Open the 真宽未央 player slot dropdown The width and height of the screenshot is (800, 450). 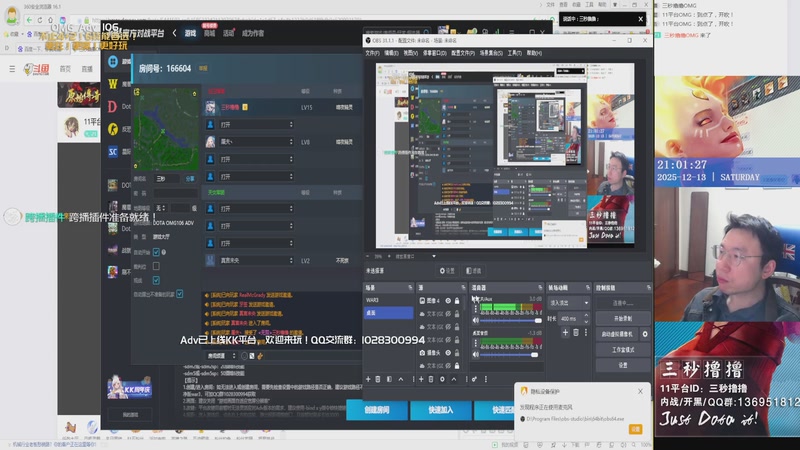pos(257,260)
